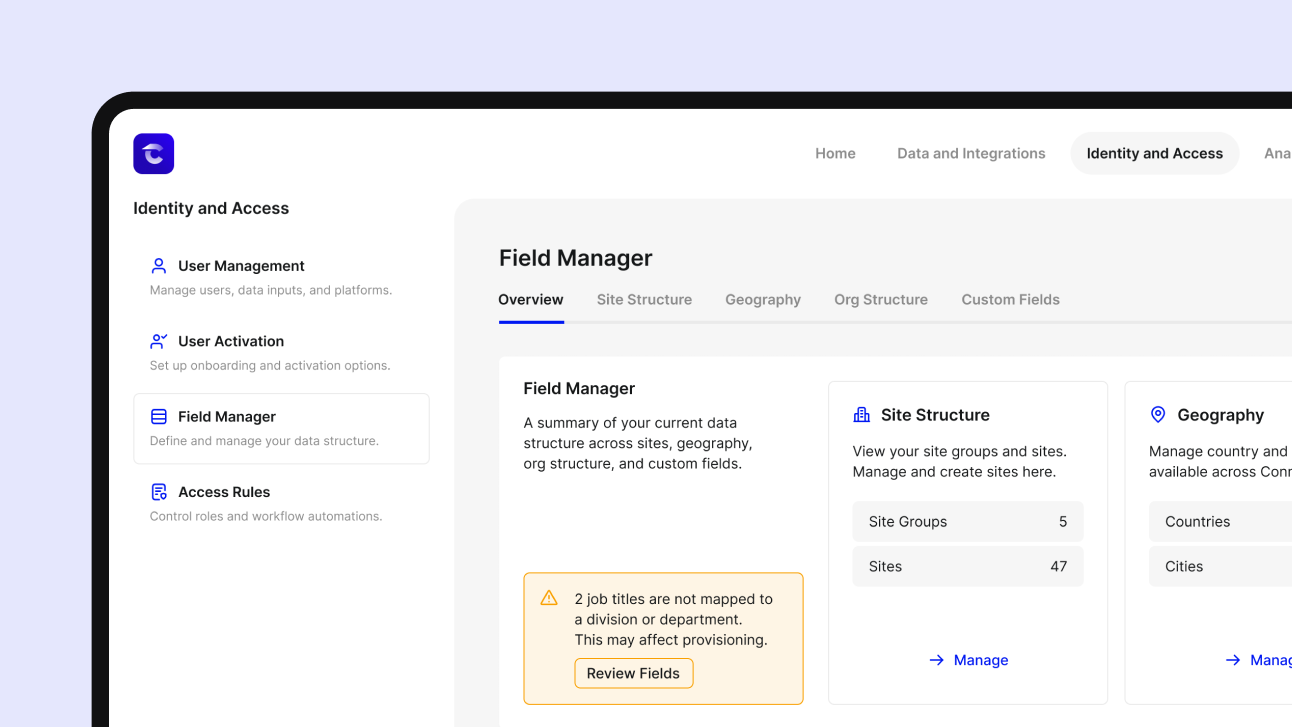This screenshot has height=727, width=1292.
Task: Click 'View your site groups and sites.' text
Action: [960, 451]
